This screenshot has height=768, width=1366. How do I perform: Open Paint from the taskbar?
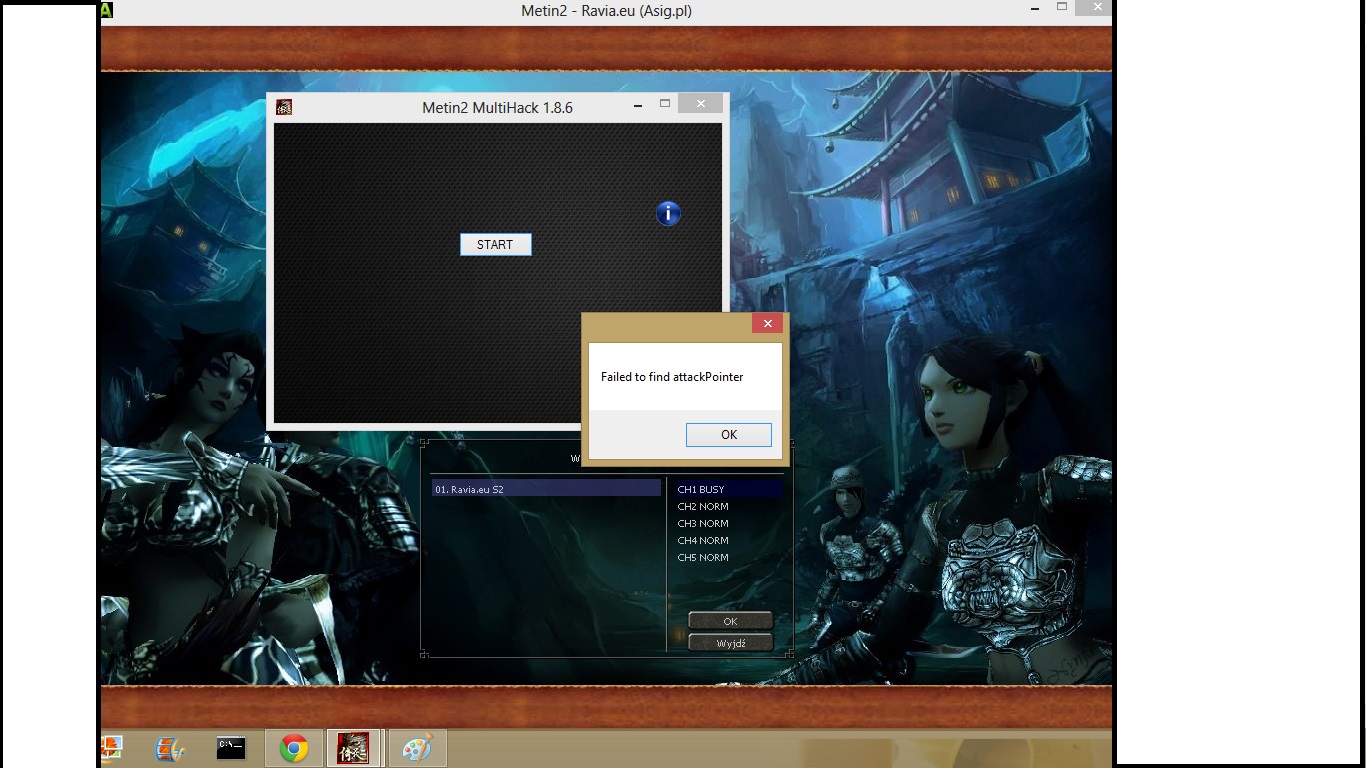417,748
